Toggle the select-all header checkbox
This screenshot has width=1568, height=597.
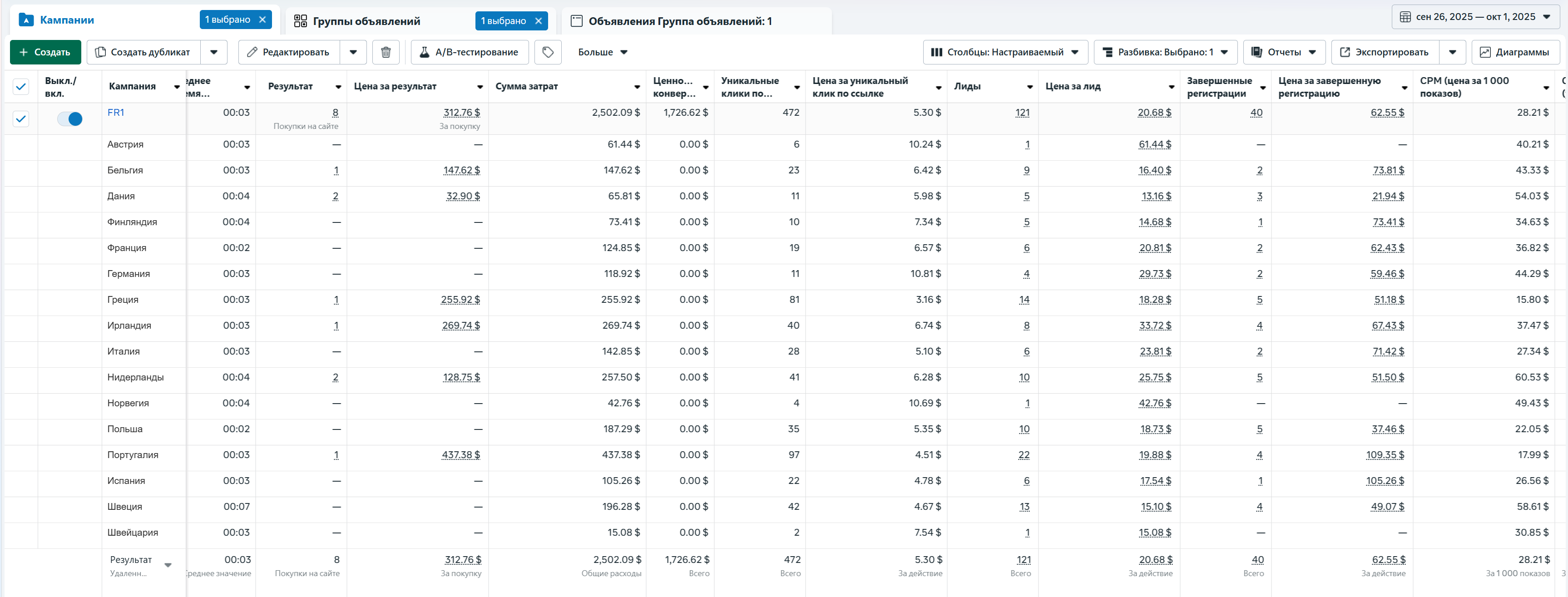[21, 86]
